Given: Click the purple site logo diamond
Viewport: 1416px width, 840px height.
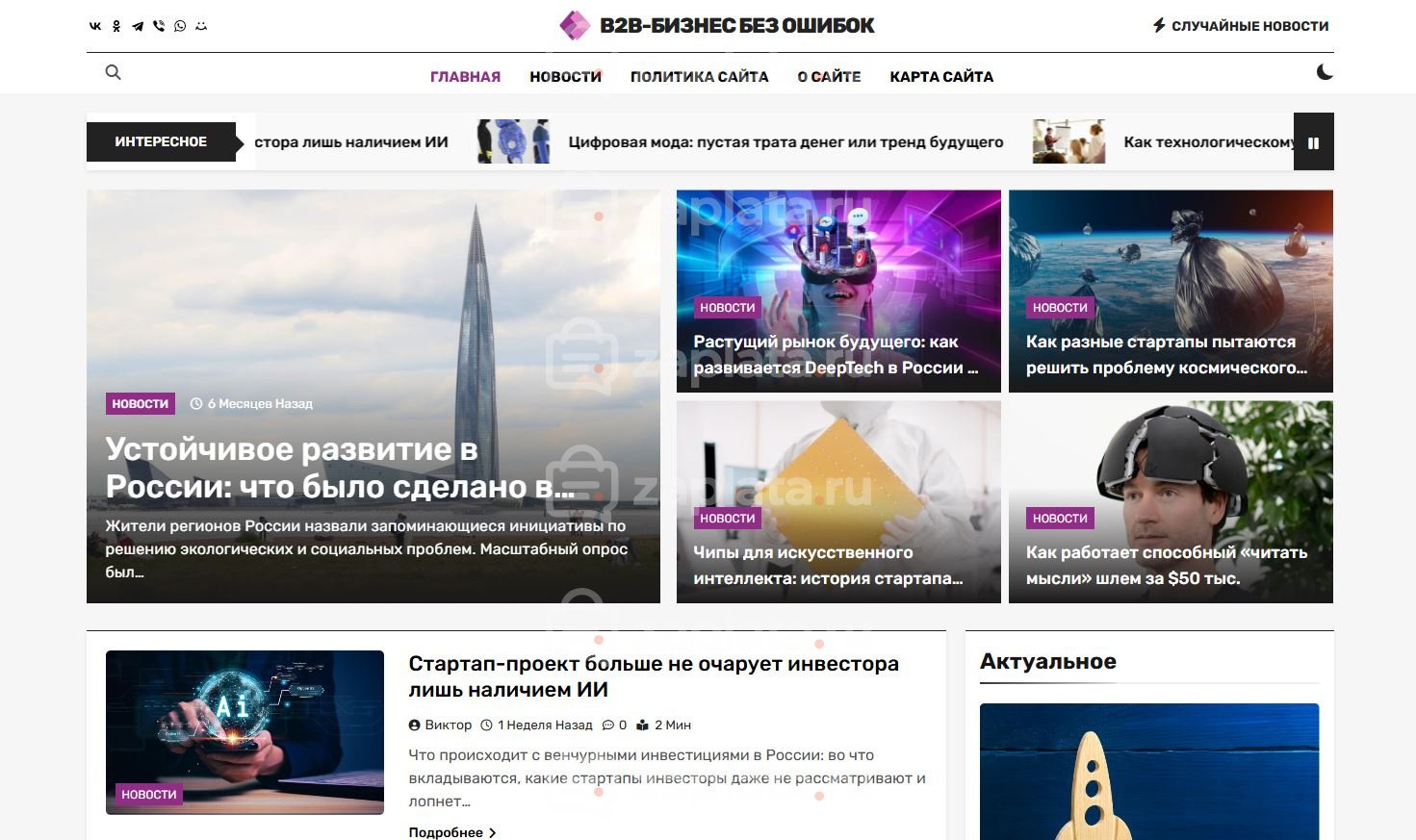Looking at the screenshot, I should pyautogui.click(x=575, y=25).
